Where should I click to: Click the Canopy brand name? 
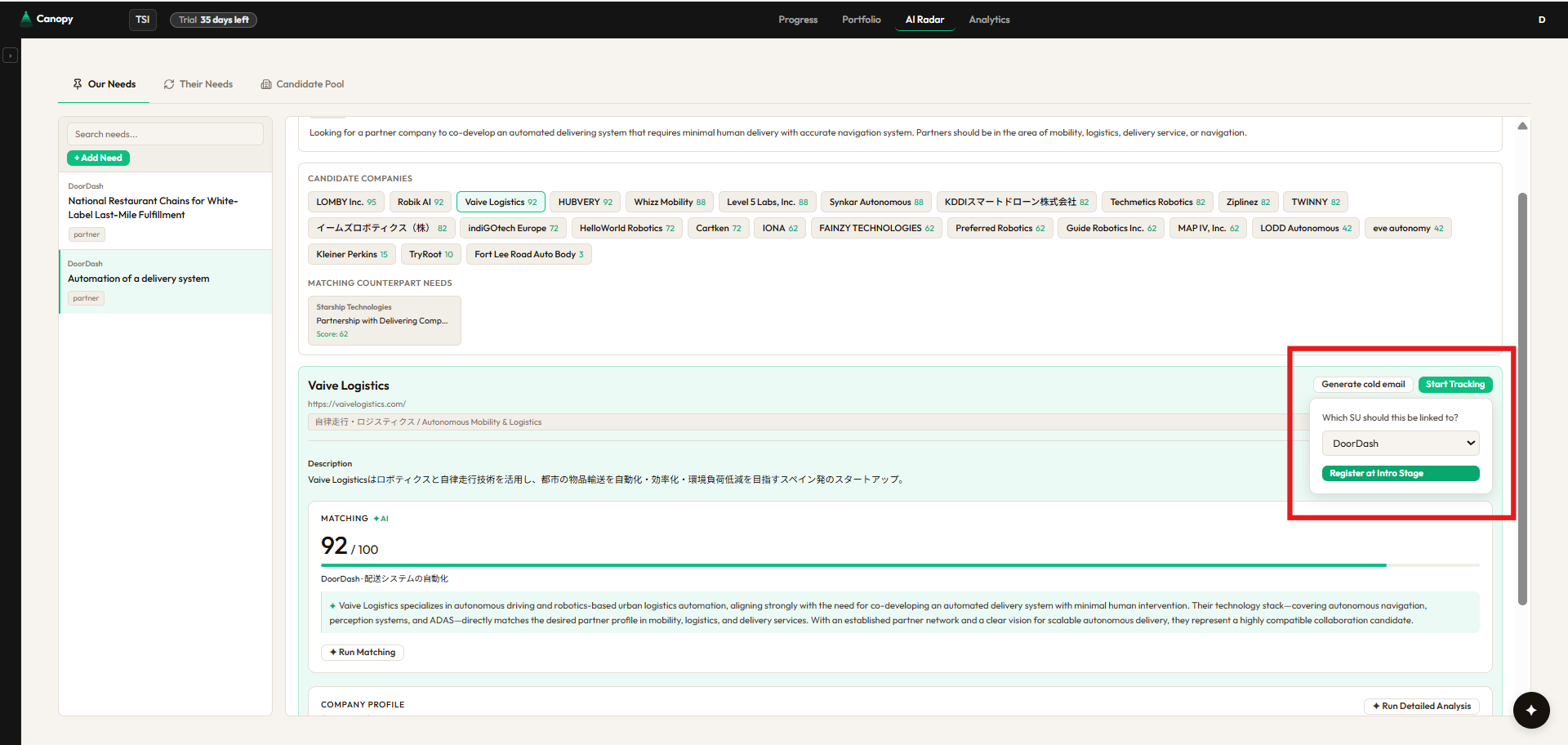(x=55, y=19)
